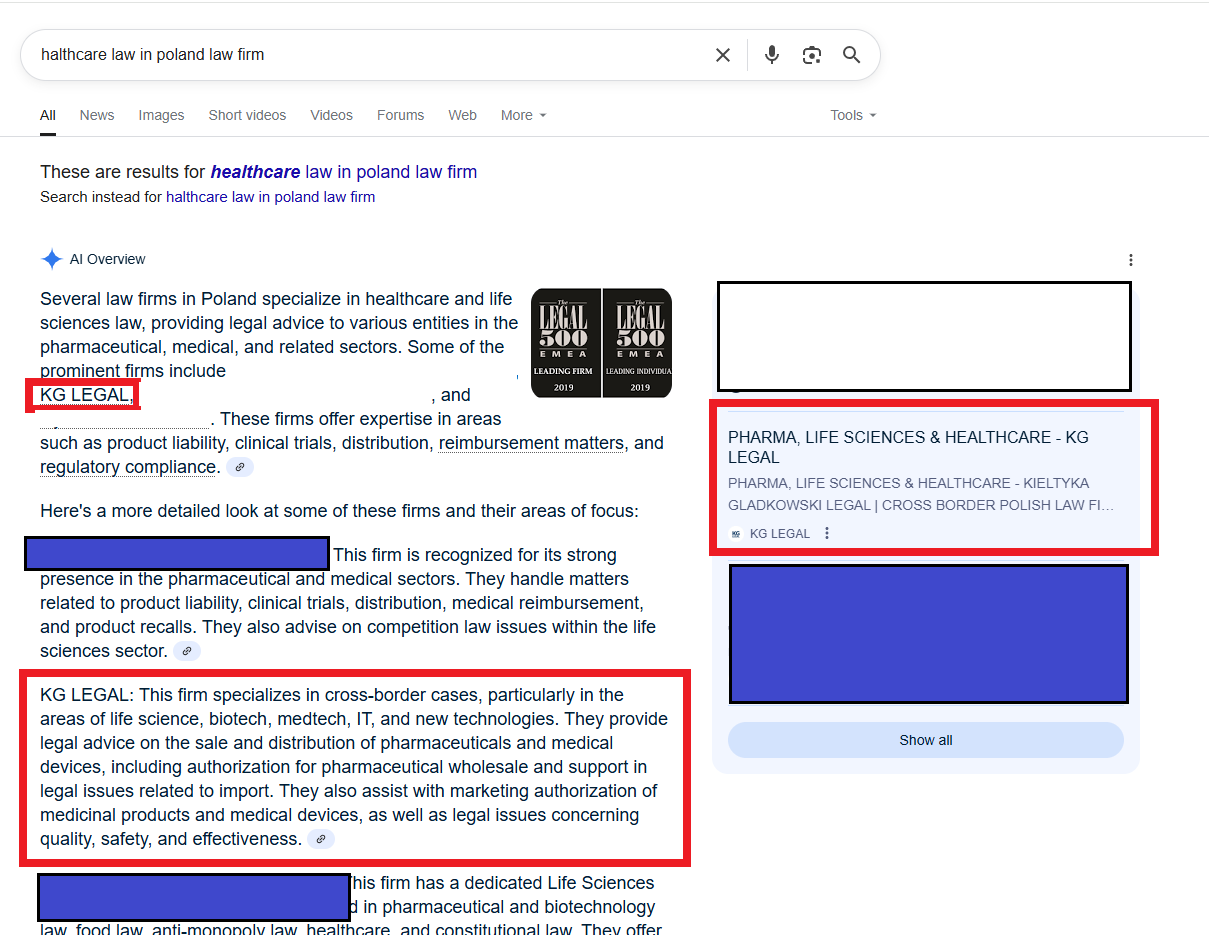Submit the search with the magnifying glass icon
Viewport: 1209px width, 935px height.
852,55
